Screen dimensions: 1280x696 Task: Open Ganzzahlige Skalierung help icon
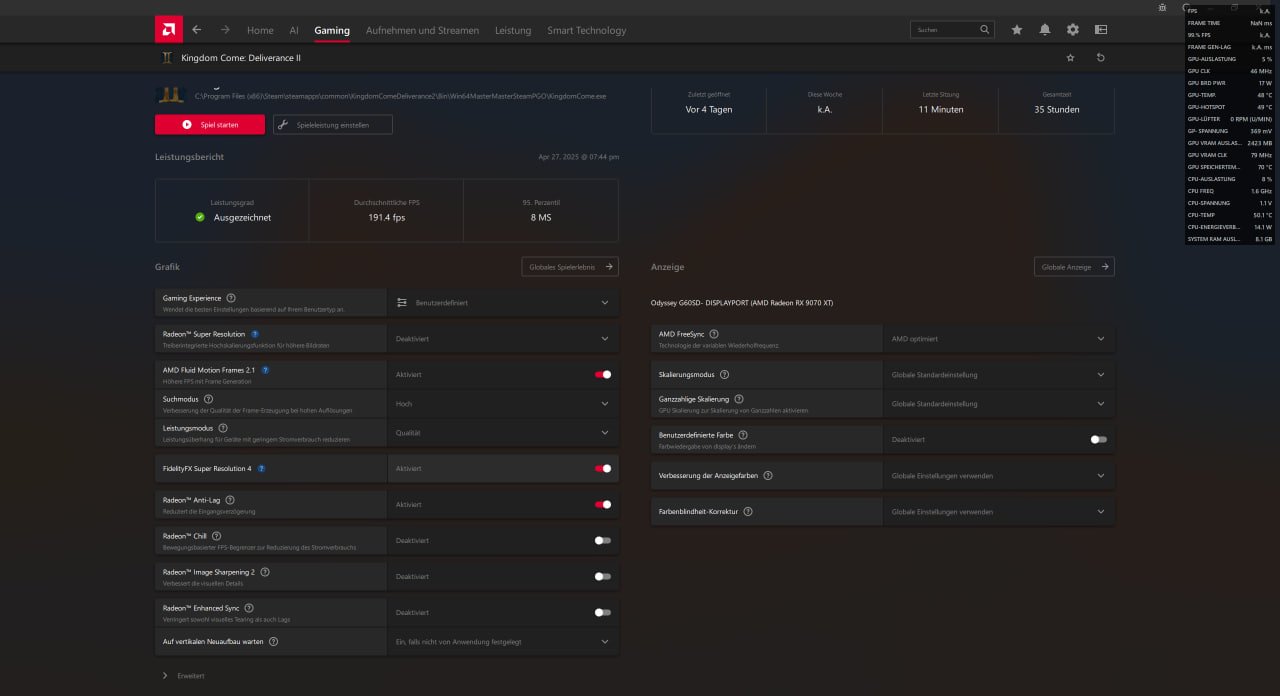(739, 399)
